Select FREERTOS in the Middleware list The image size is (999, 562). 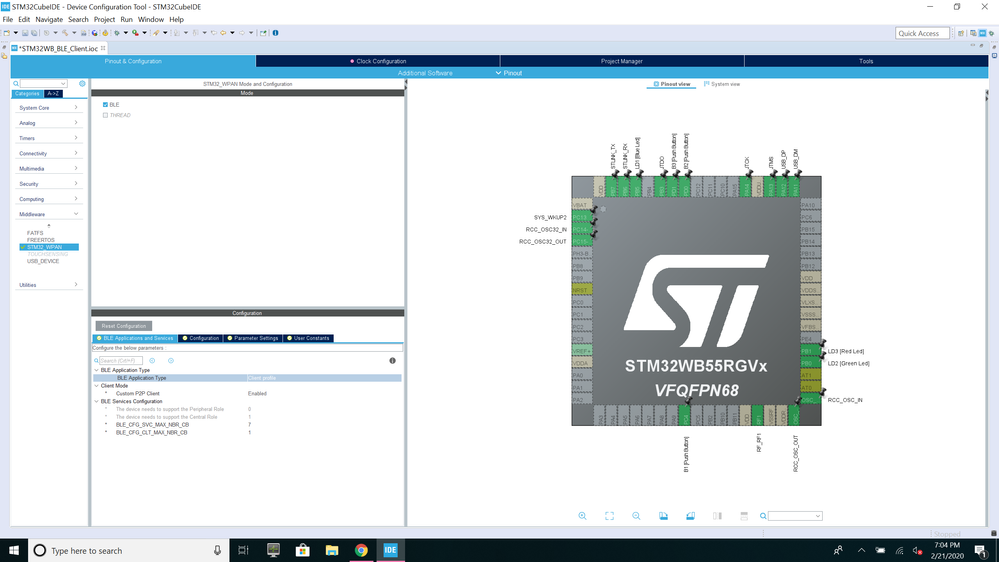[41, 240]
